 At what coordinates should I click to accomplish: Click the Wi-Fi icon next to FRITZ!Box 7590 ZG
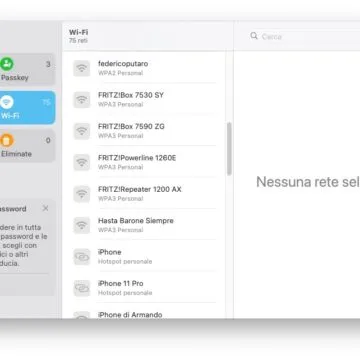point(82,131)
